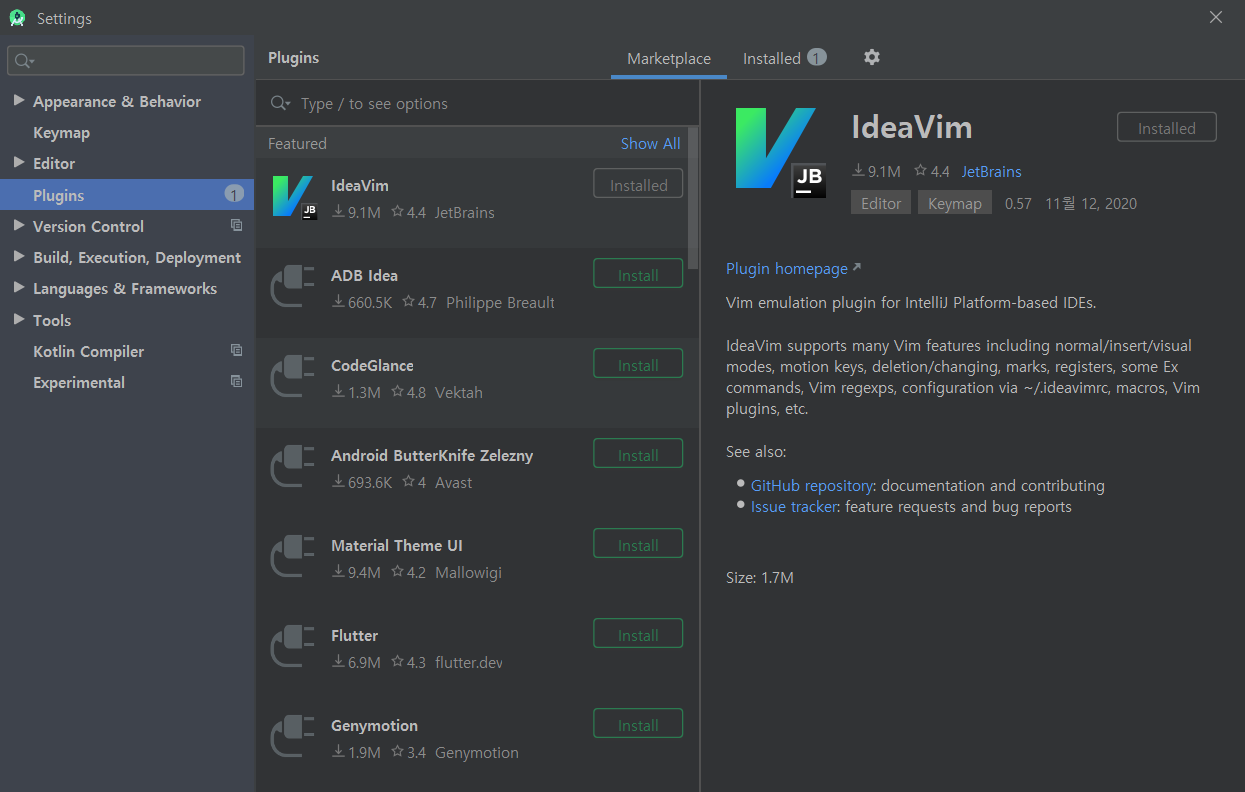Select the Genymotion plugin name
This screenshot has height=792, width=1245.
click(x=374, y=725)
